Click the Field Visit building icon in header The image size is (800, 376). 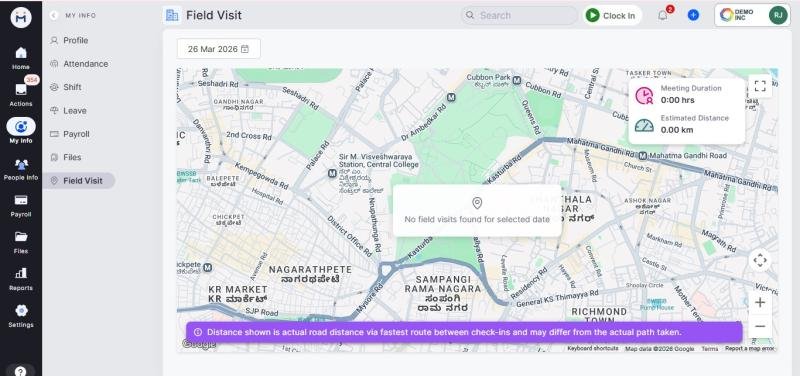point(172,15)
